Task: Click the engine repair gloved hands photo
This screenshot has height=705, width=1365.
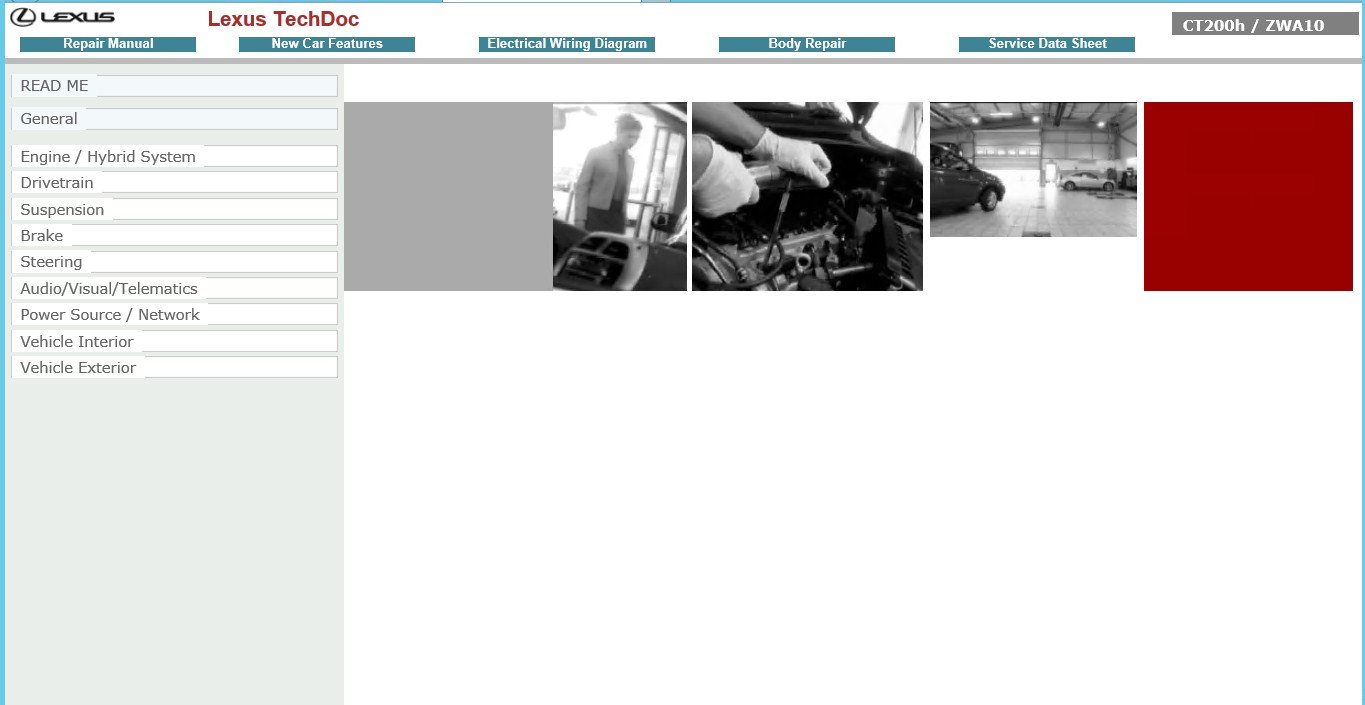Action: tap(807, 196)
